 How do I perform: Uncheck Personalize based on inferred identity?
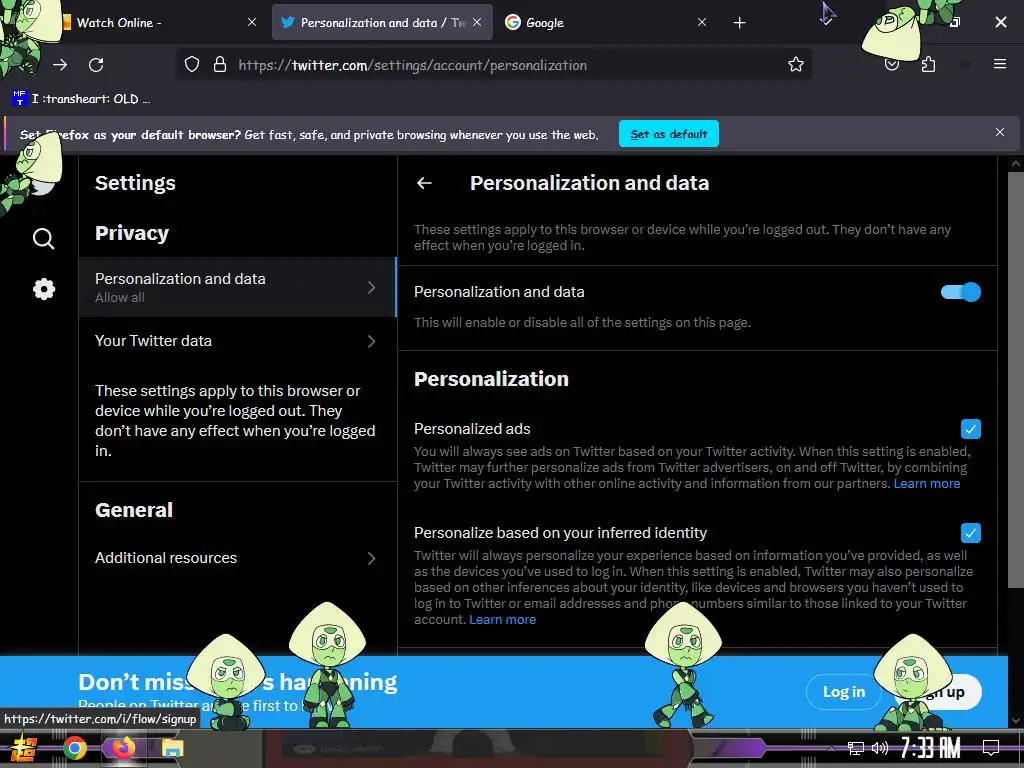pyautogui.click(x=970, y=533)
